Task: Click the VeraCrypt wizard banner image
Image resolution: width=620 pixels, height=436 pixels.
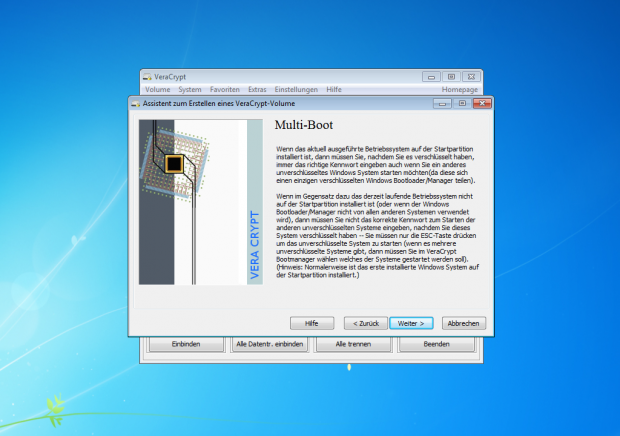Action: click(201, 202)
